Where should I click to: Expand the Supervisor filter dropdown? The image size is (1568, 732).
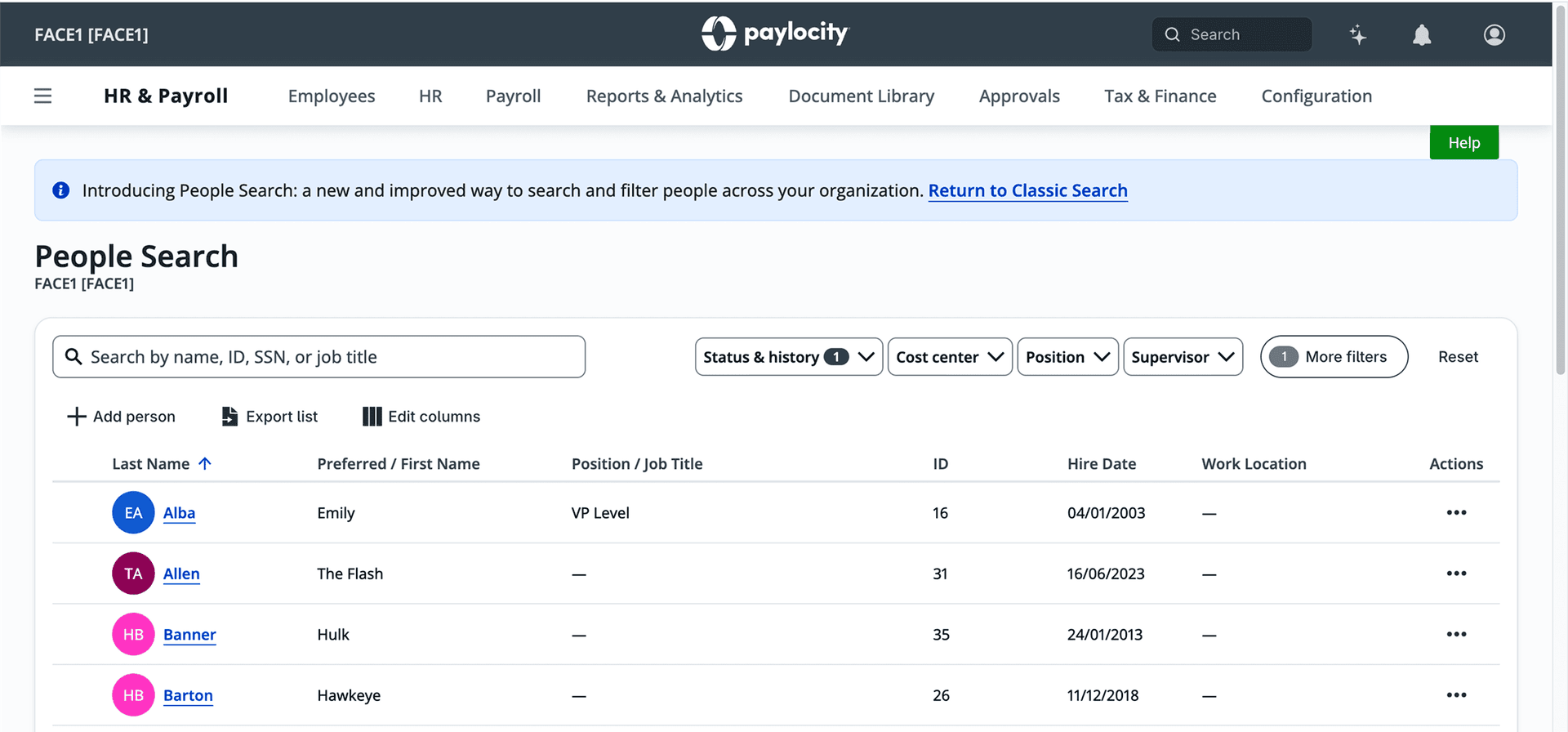(x=1183, y=357)
